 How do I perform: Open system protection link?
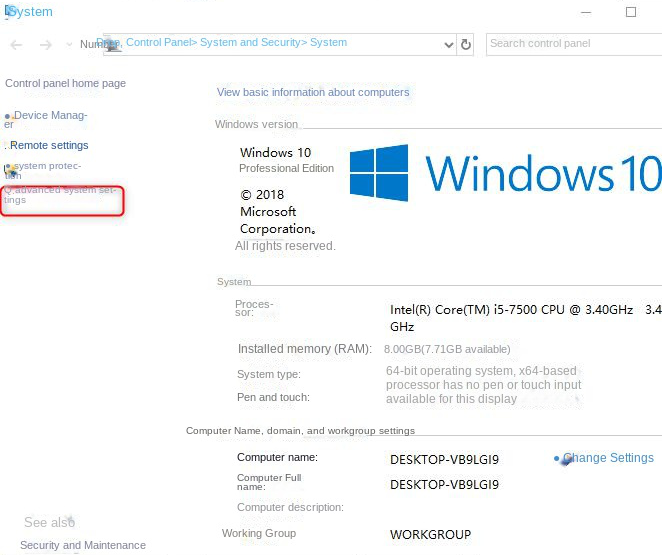43,171
